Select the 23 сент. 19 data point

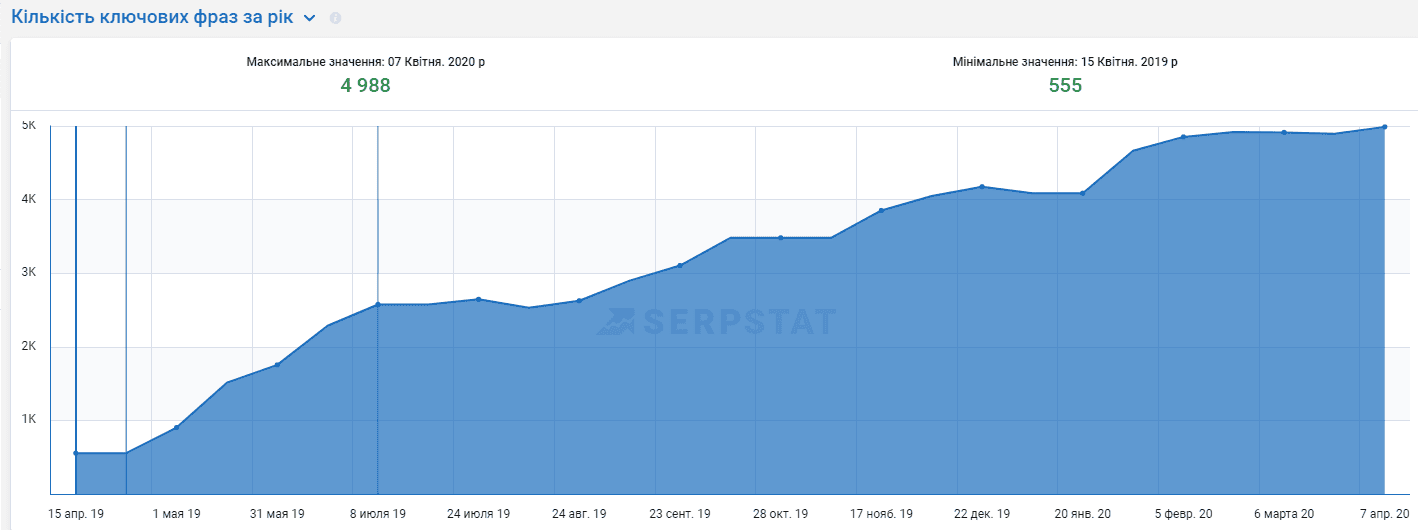(x=680, y=265)
